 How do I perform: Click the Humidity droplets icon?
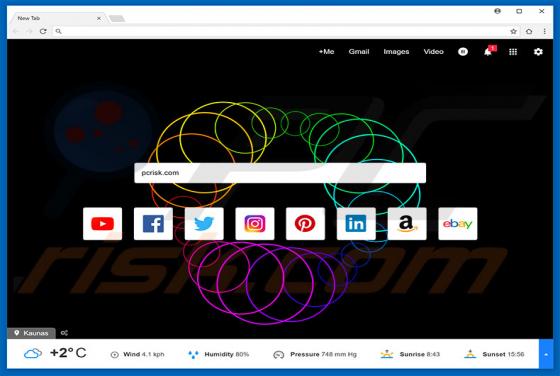tap(193, 355)
